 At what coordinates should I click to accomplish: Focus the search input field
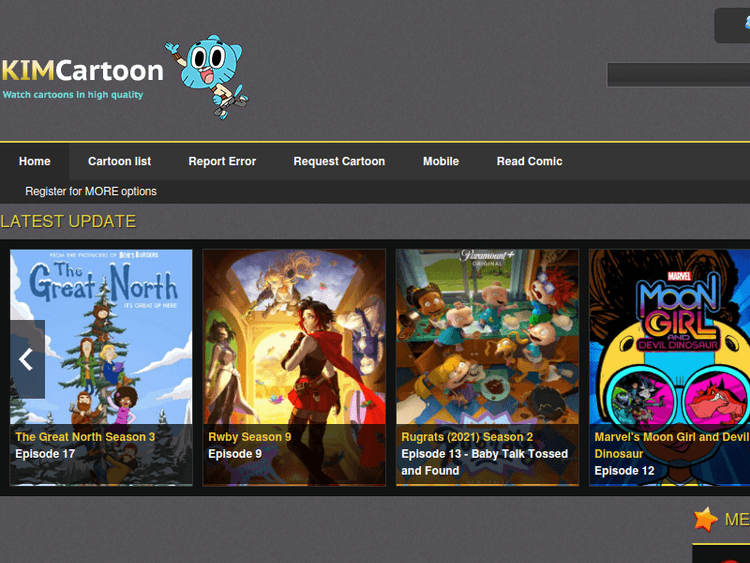tap(678, 75)
